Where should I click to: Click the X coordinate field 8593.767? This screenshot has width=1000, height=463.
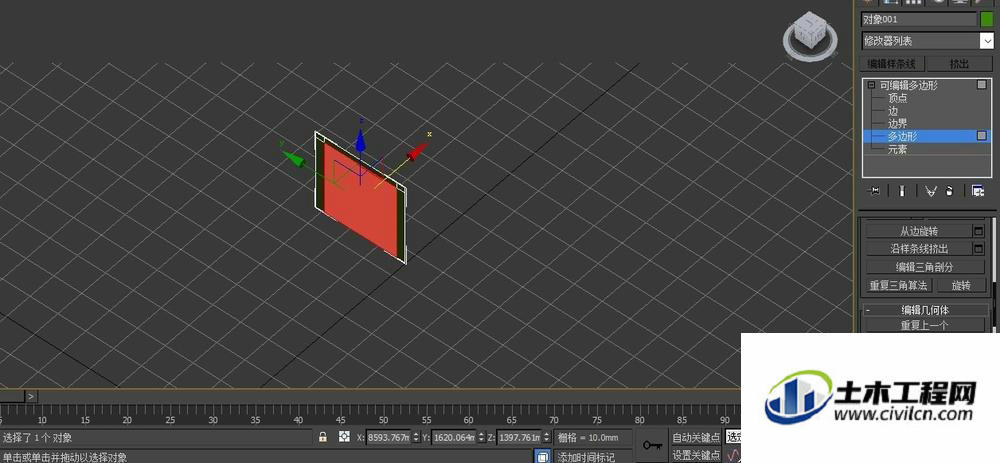pos(388,437)
